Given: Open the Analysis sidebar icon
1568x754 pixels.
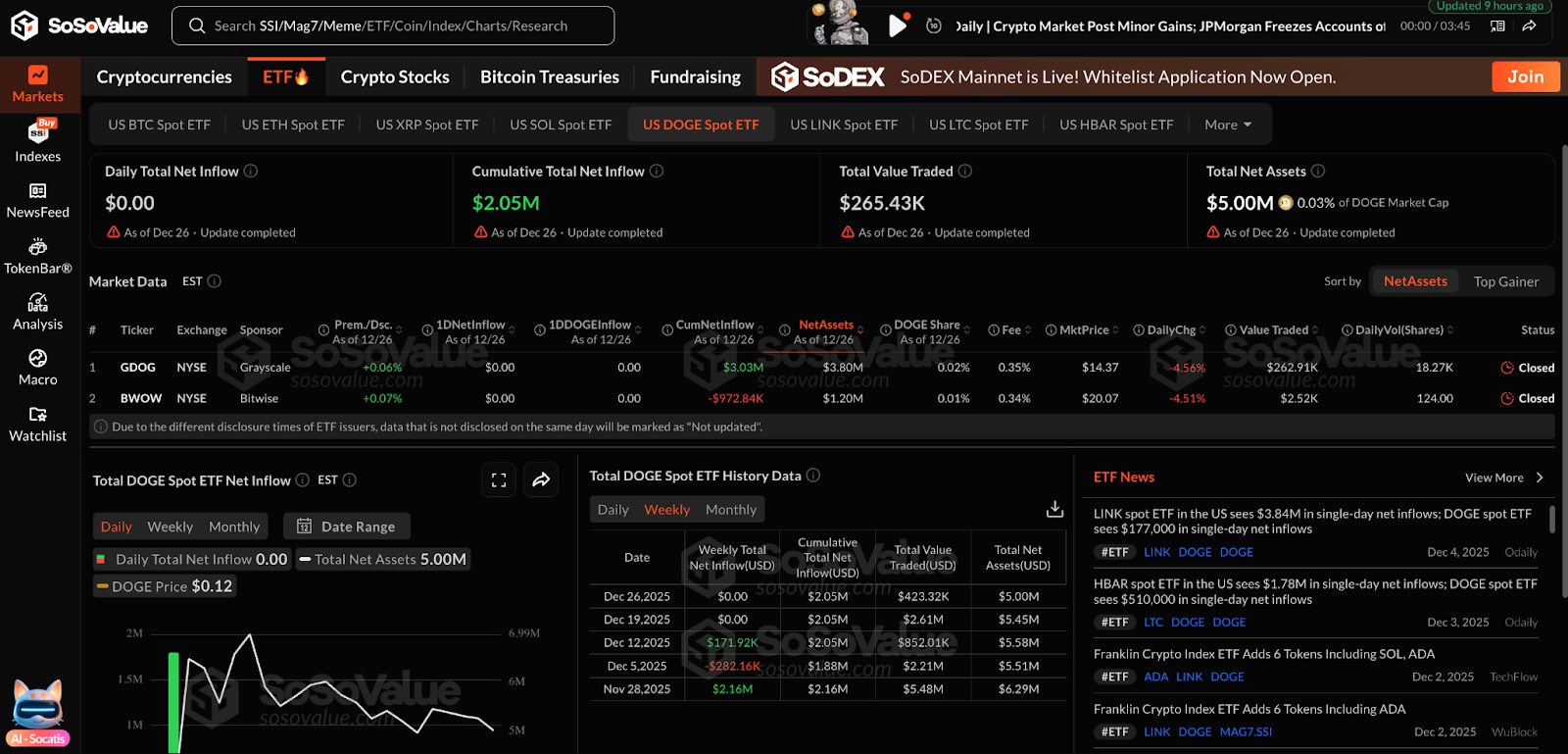Looking at the screenshot, I should point(37,303).
